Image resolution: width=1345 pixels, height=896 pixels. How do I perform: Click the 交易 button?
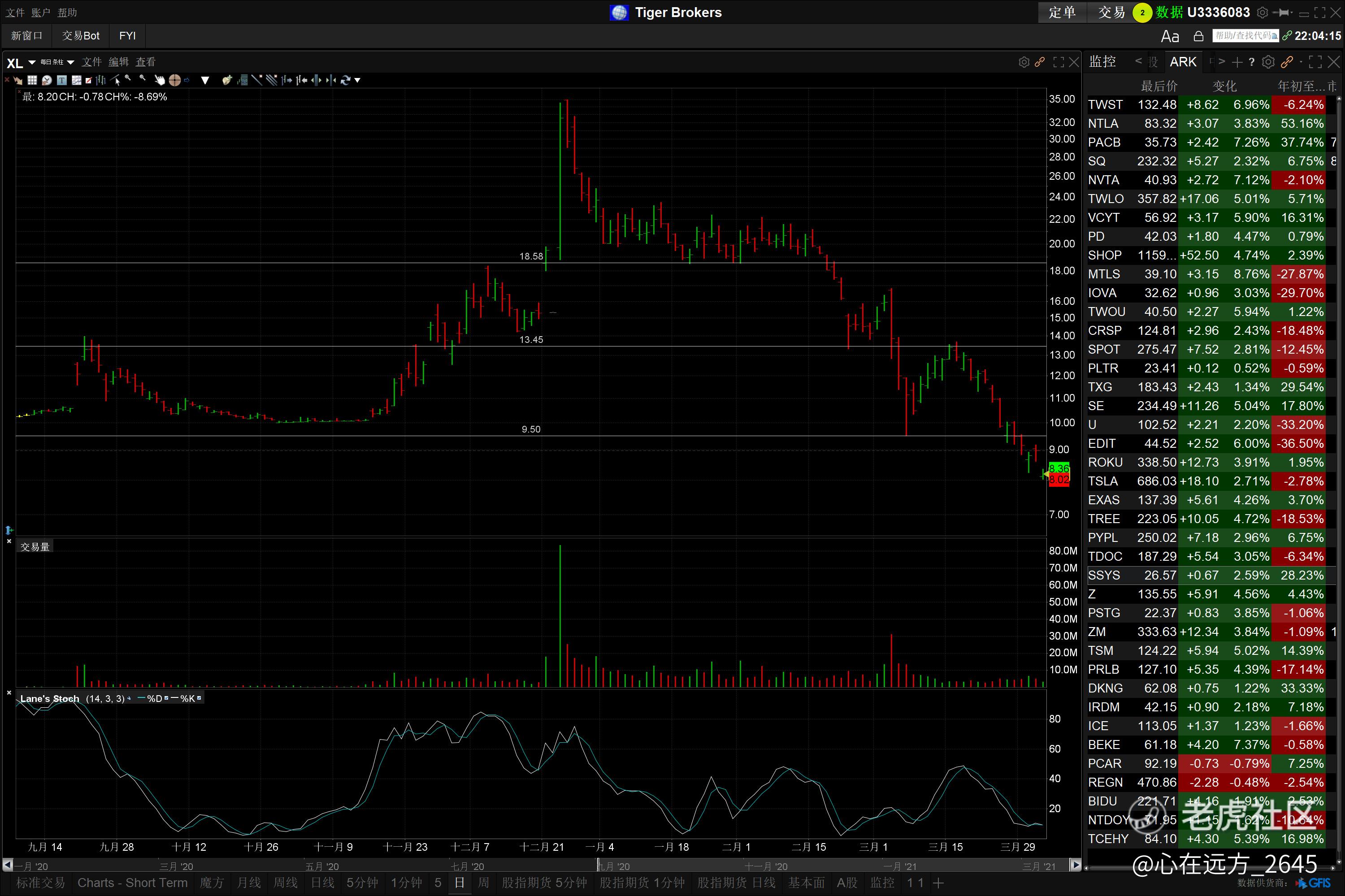[1111, 13]
